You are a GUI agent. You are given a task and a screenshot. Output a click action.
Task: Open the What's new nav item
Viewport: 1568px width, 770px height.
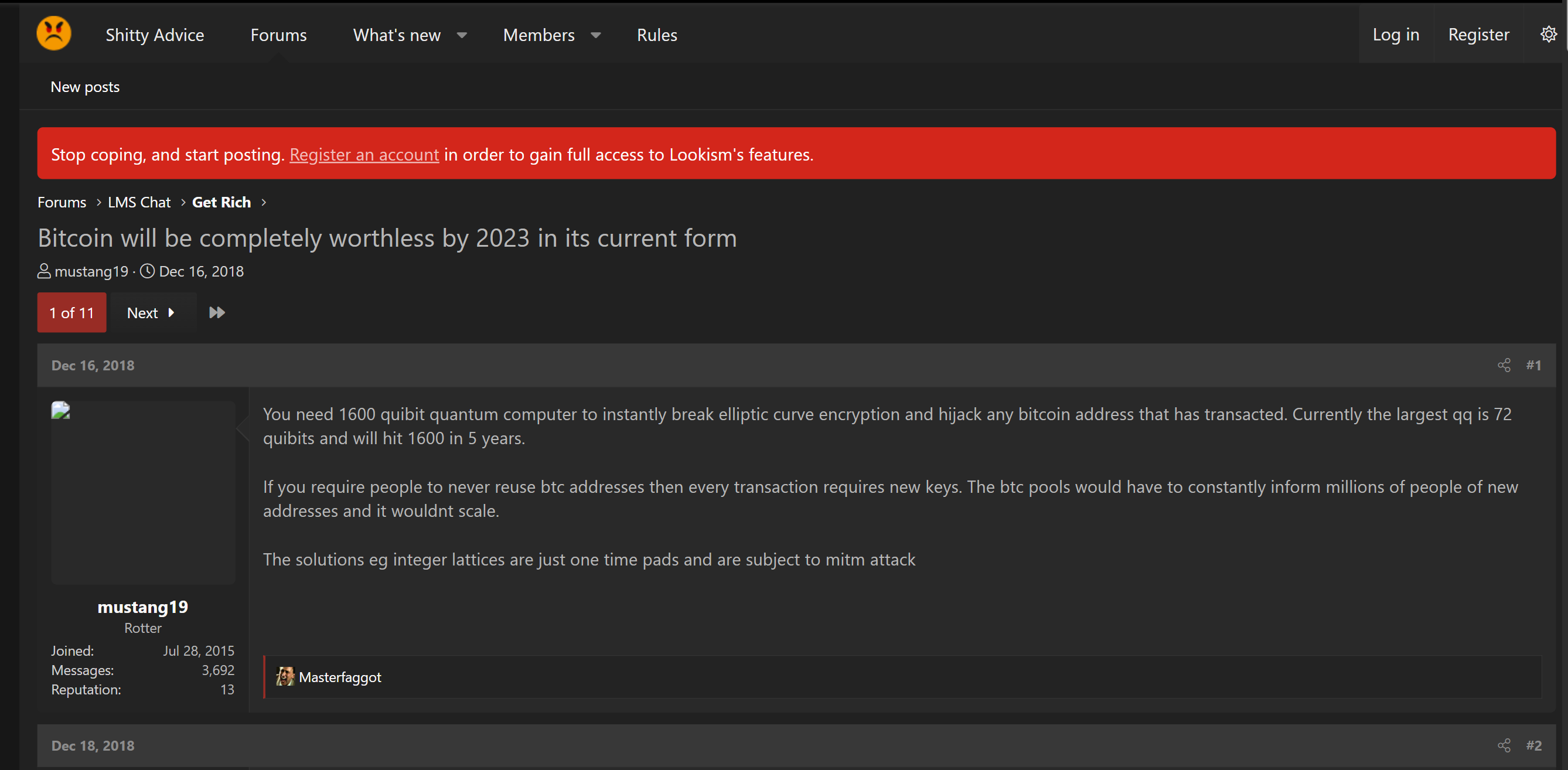[x=397, y=35]
